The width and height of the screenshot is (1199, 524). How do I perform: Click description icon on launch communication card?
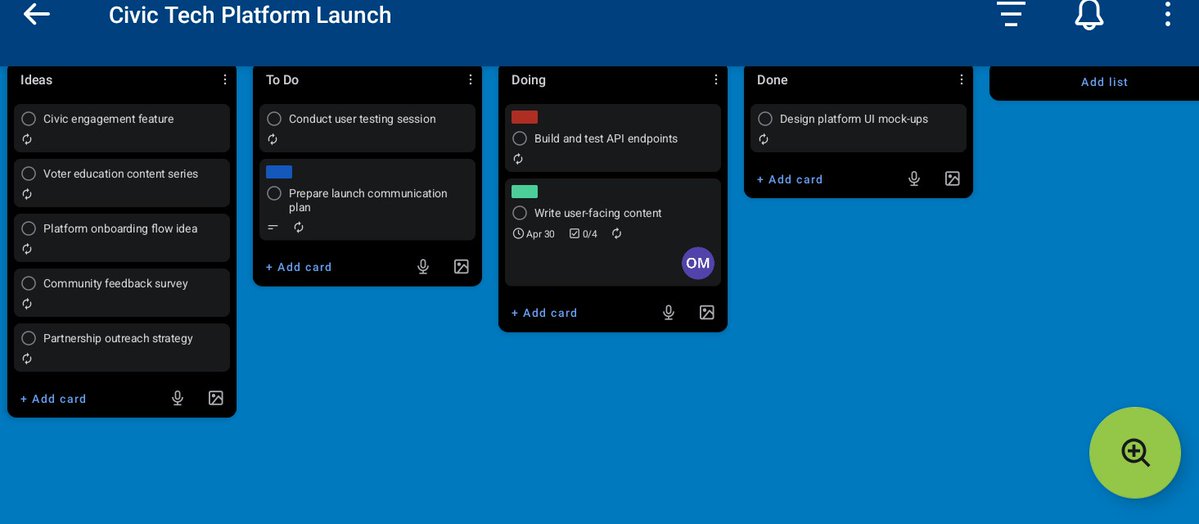(273, 227)
